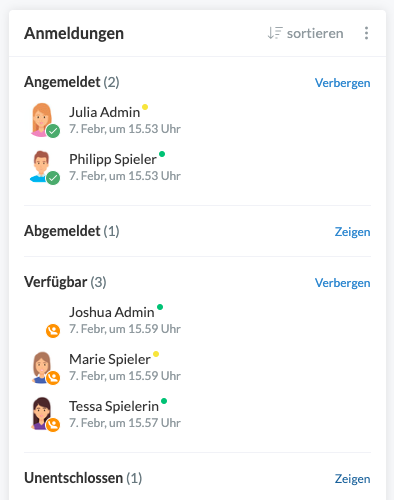Image resolution: width=394 pixels, height=500 pixels.
Task: Click Joshua Admin's orange availability badge
Action: tap(53, 331)
